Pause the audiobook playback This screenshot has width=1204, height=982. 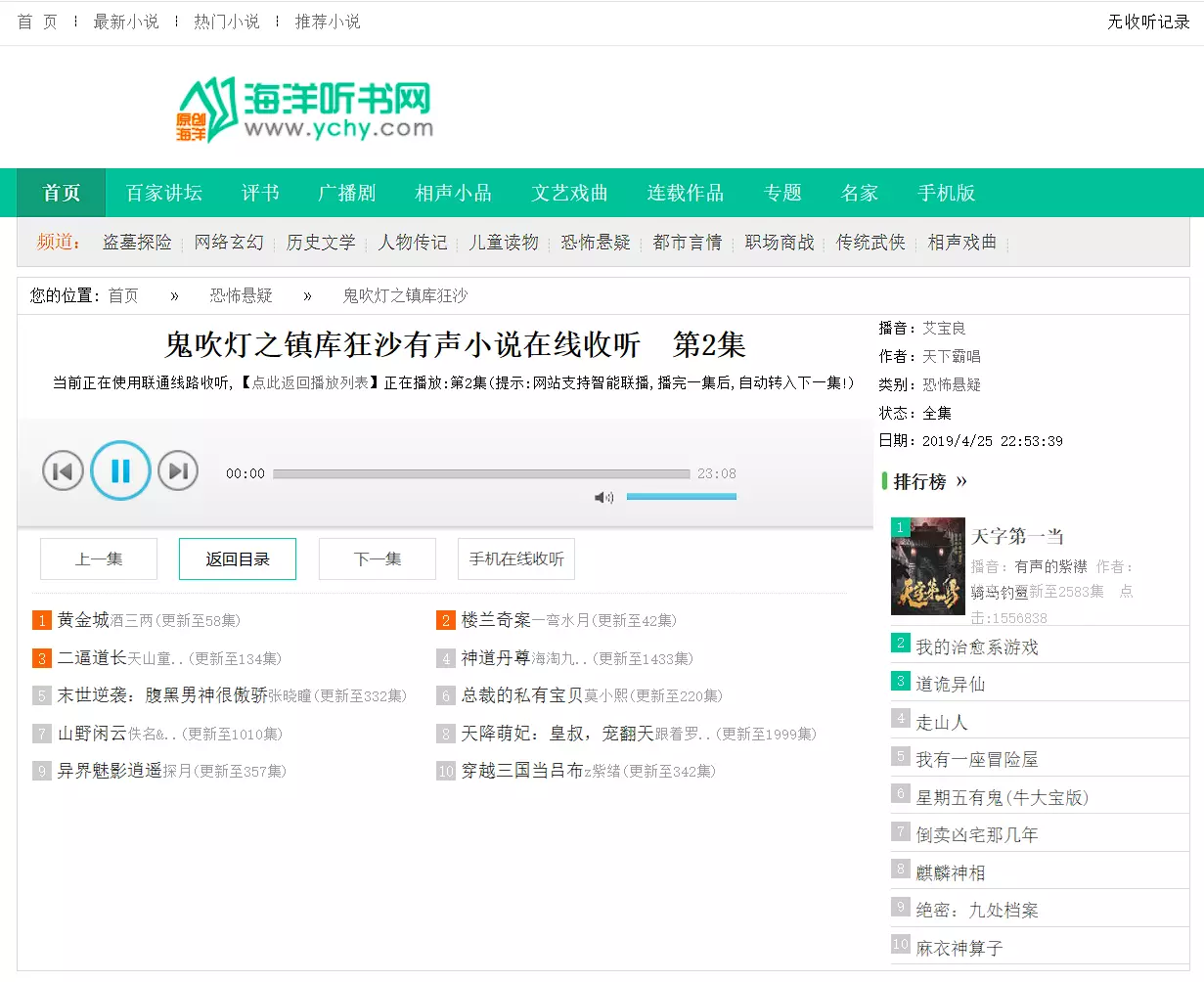click(120, 471)
